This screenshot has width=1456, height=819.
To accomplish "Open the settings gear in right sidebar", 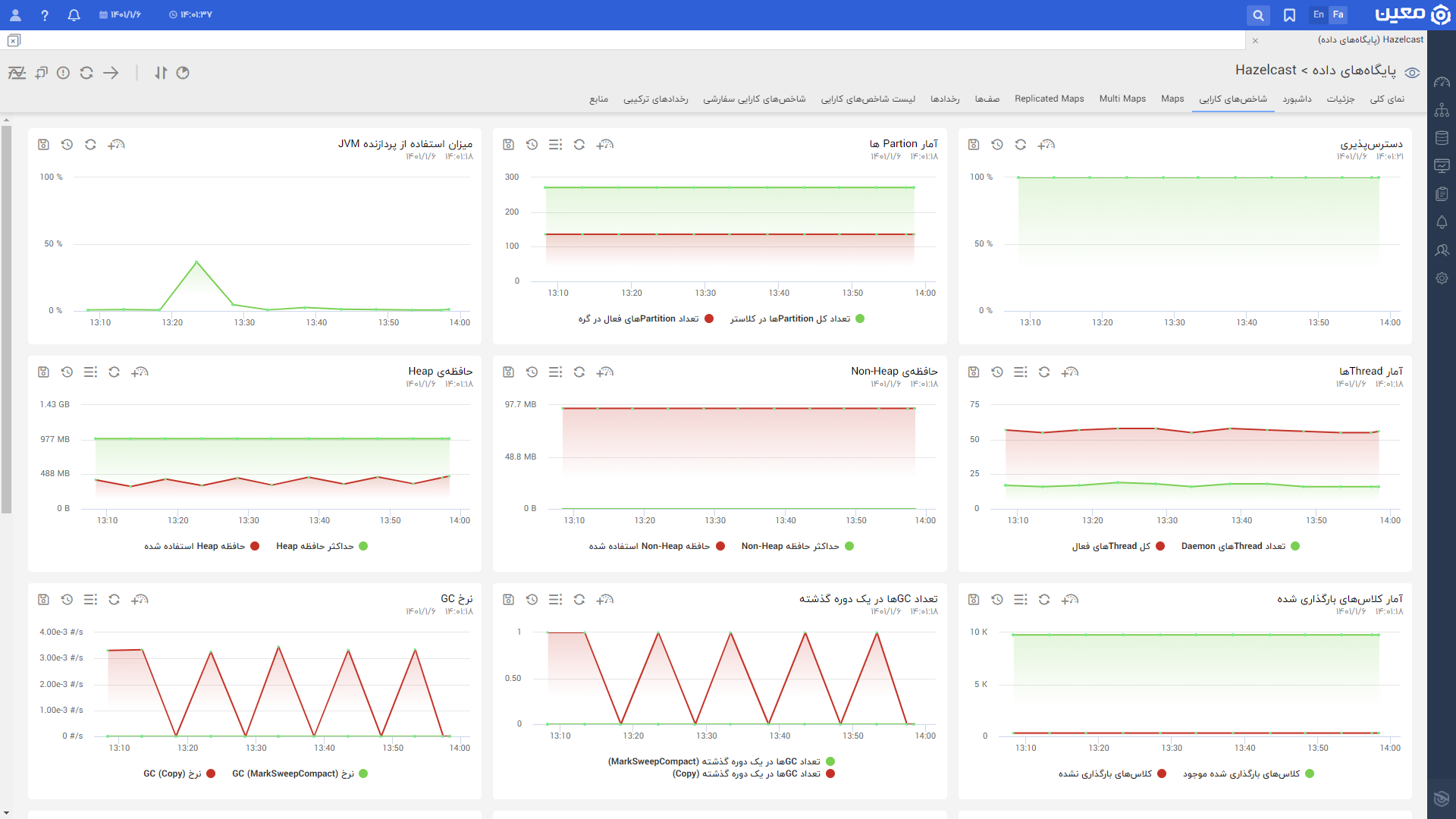I will (1442, 278).
